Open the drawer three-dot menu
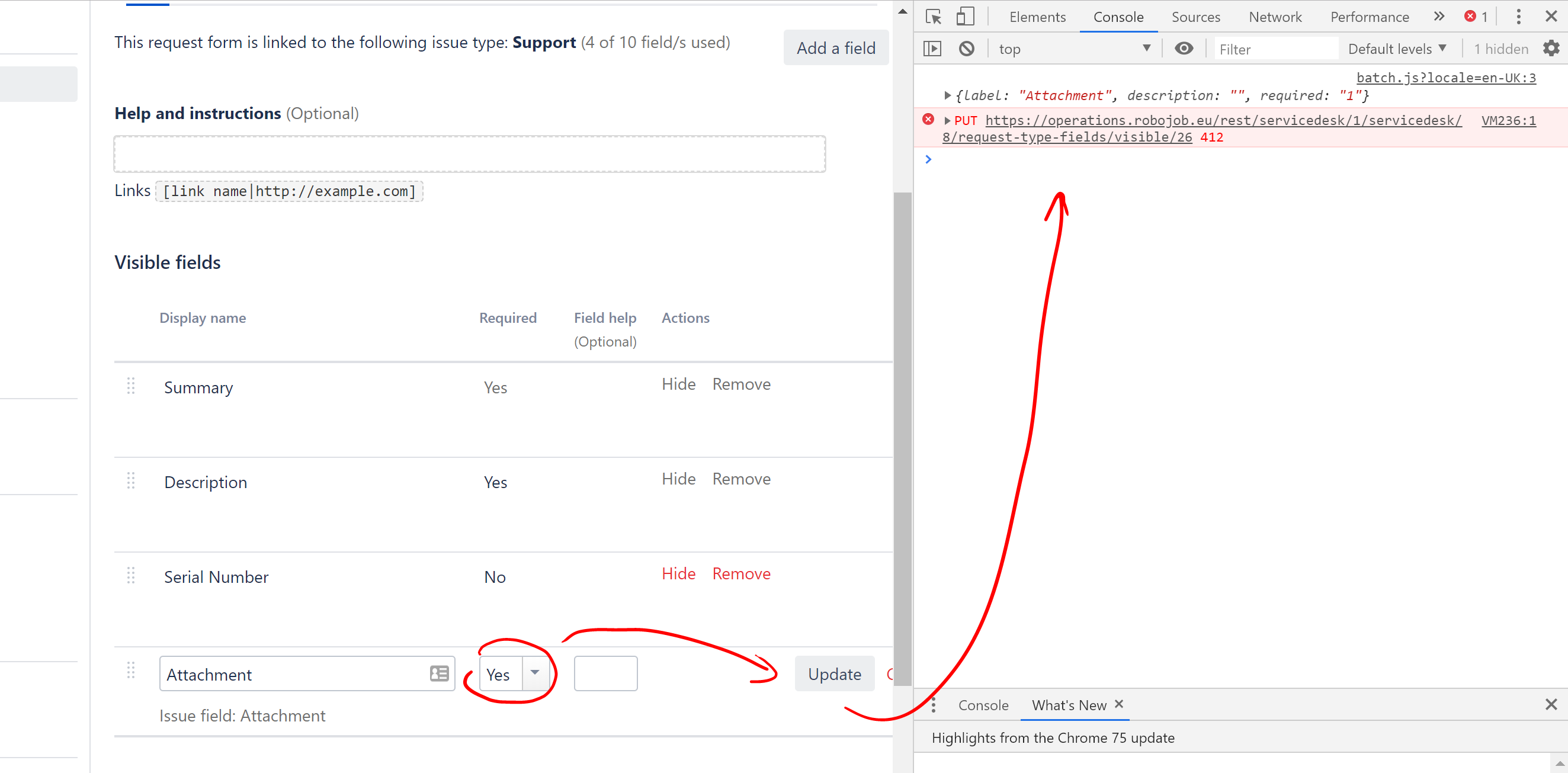Viewport: 1568px width, 773px height. click(933, 705)
